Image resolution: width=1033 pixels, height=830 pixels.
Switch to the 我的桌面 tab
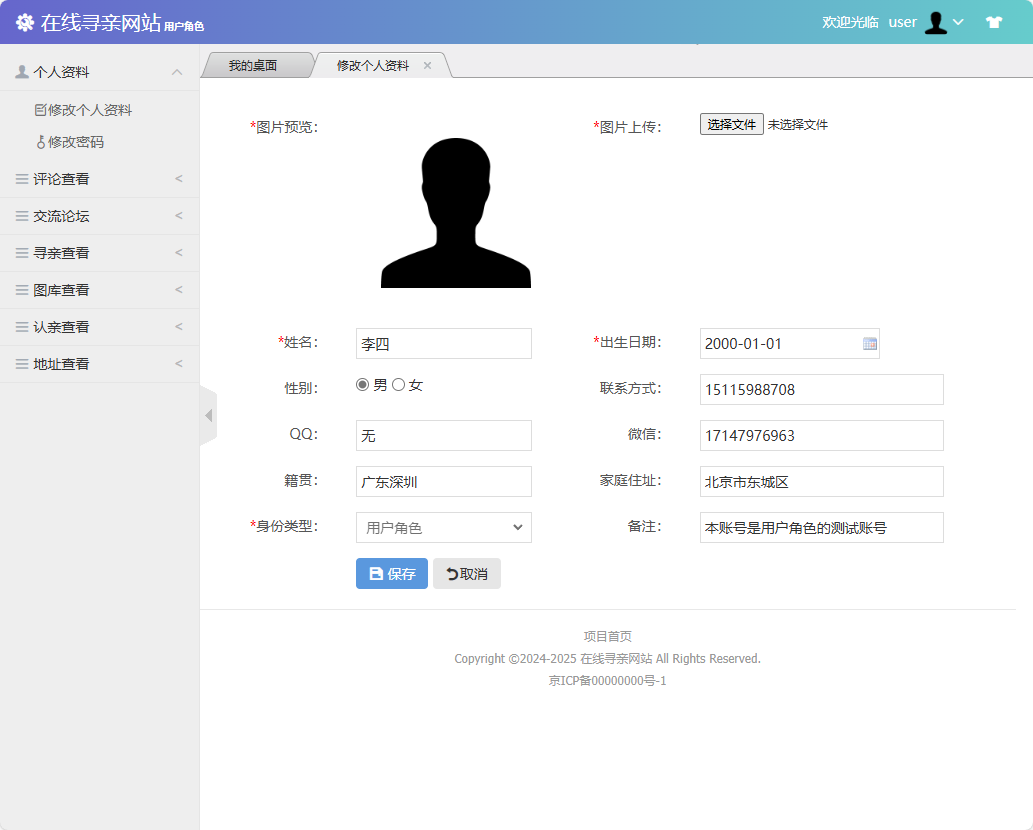click(255, 64)
